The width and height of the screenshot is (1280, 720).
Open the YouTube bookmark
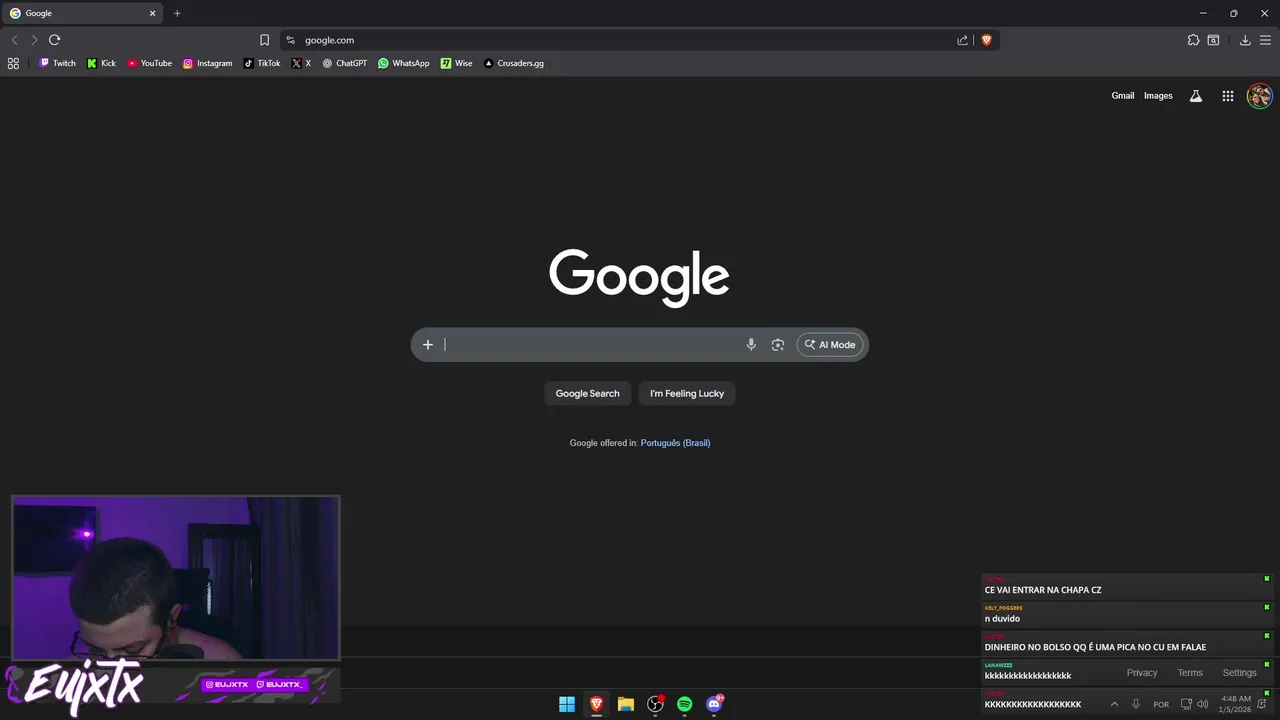[x=149, y=63]
